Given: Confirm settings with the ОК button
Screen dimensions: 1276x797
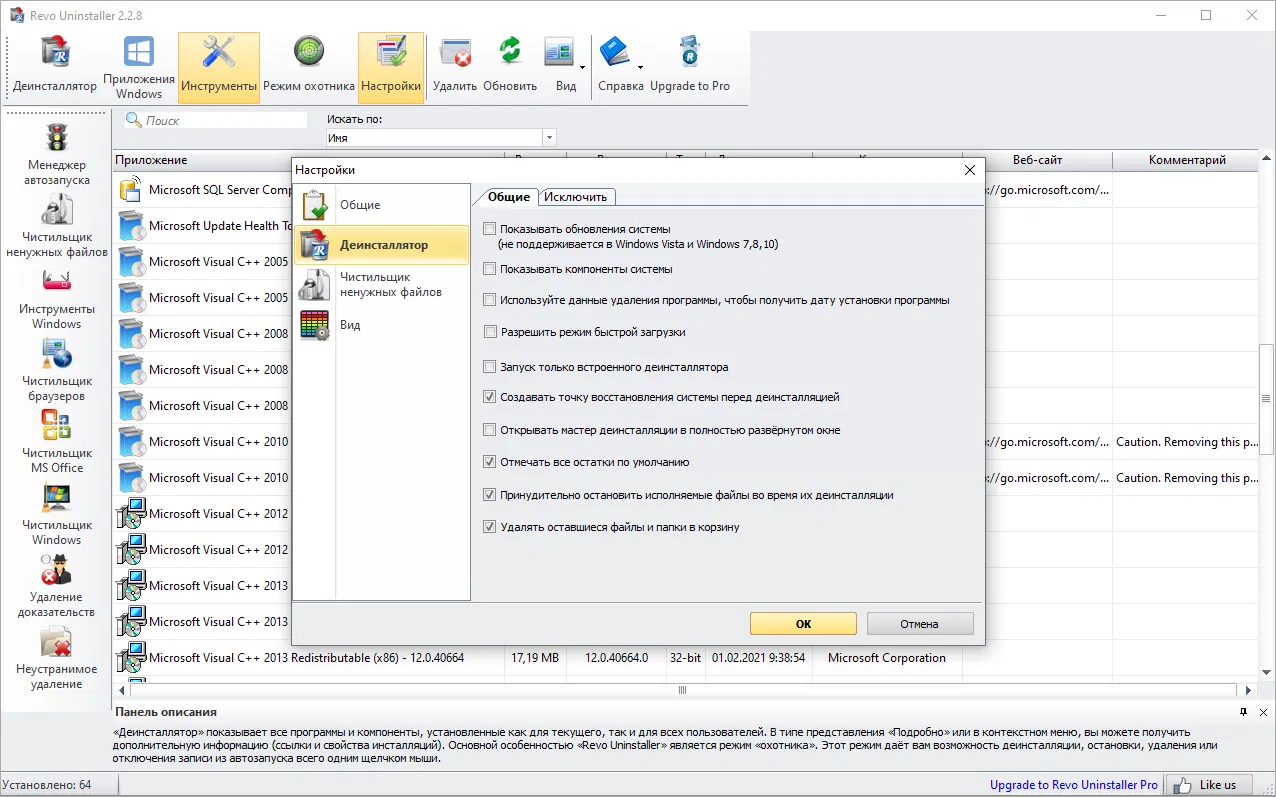Looking at the screenshot, I should (x=803, y=623).
